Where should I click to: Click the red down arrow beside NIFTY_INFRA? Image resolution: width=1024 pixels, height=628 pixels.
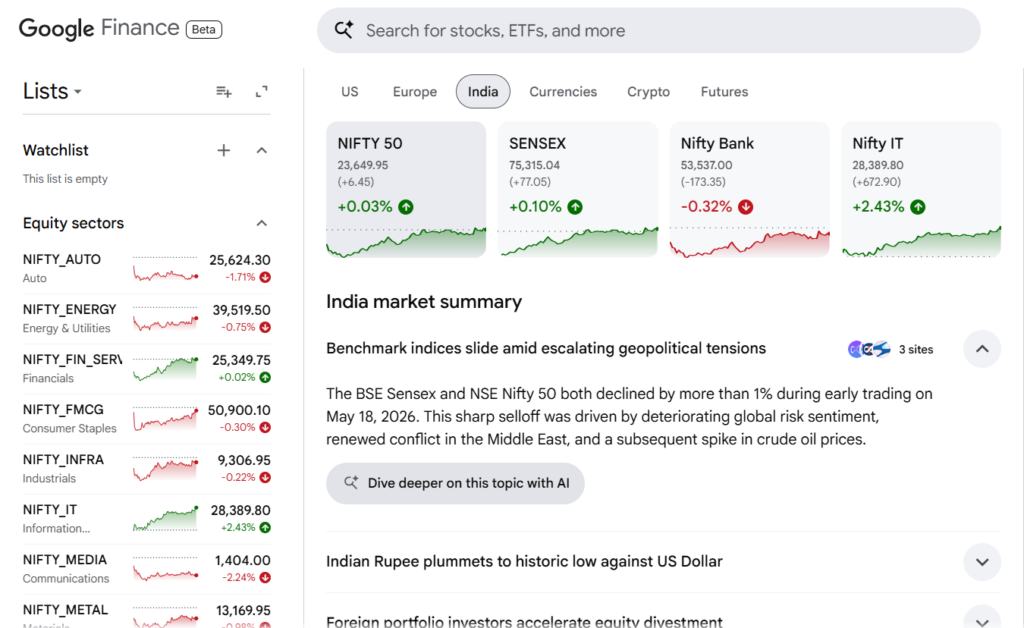265,478
